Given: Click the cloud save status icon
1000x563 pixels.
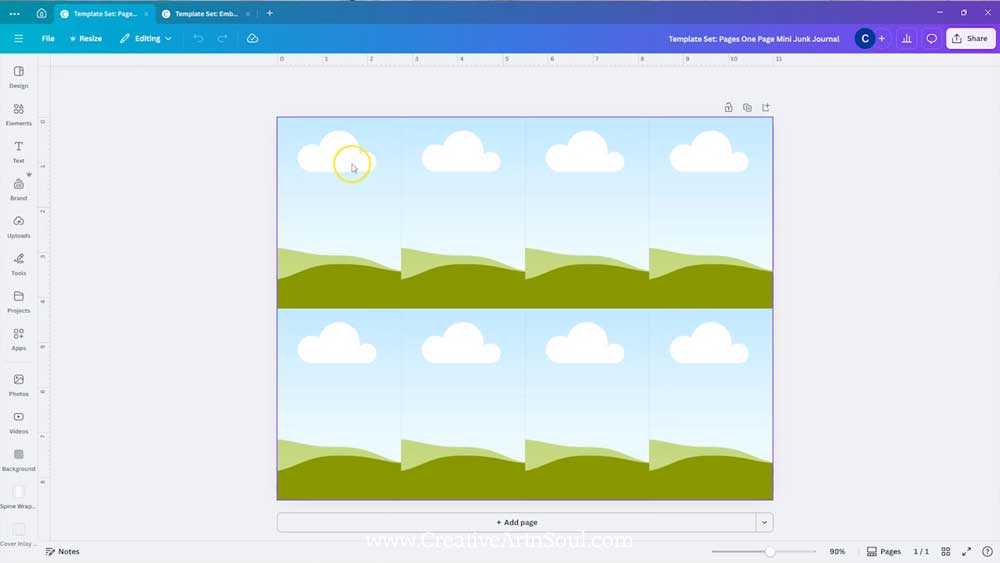Looking at the screenshot, I should point(252,38).
